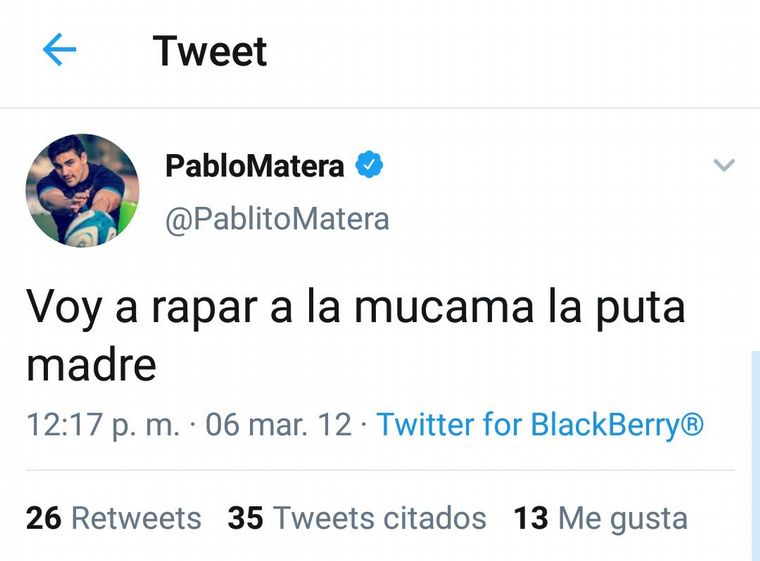Click the 12:17 p. m. timestamp
This screenshot has width=760, height=561.
pyautogui.click(x=103, y=425)
